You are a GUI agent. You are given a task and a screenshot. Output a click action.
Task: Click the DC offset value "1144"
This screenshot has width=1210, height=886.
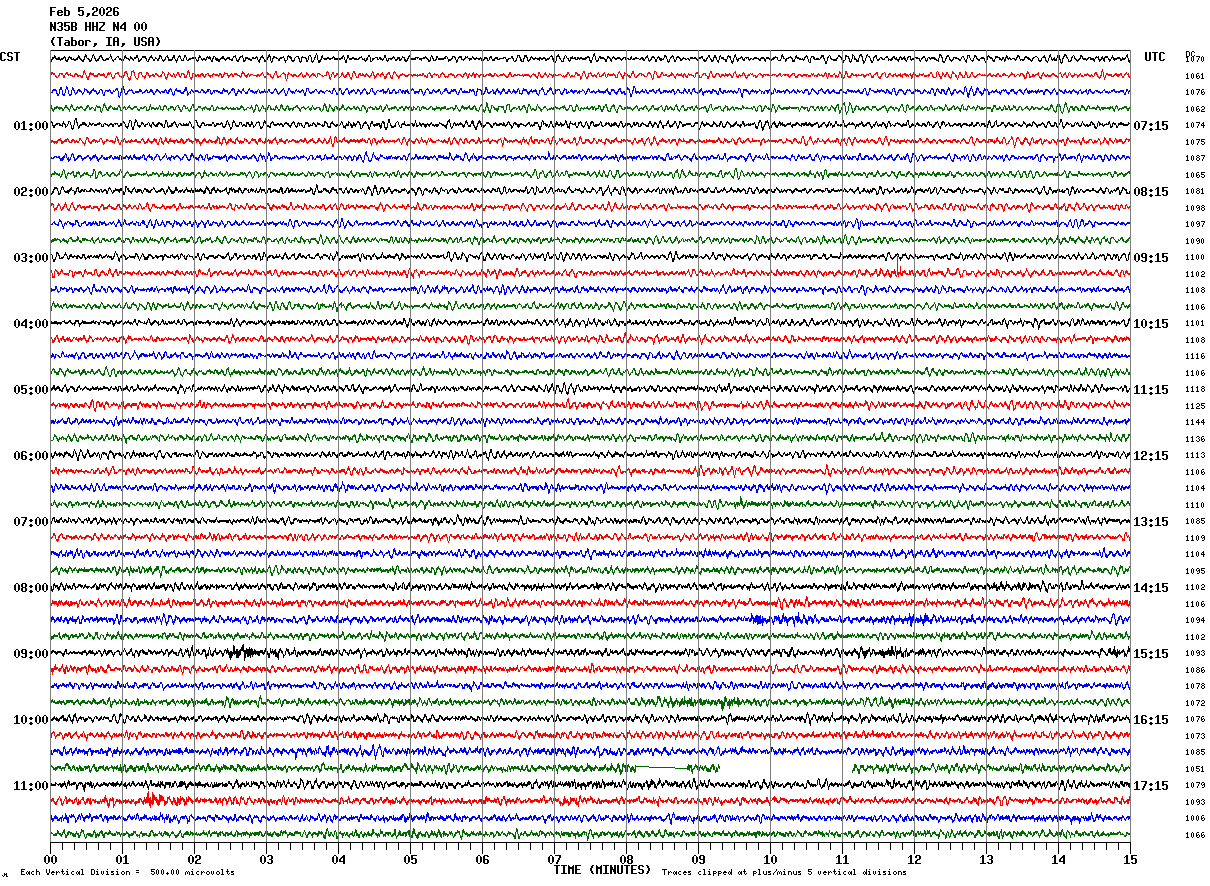1195,423
